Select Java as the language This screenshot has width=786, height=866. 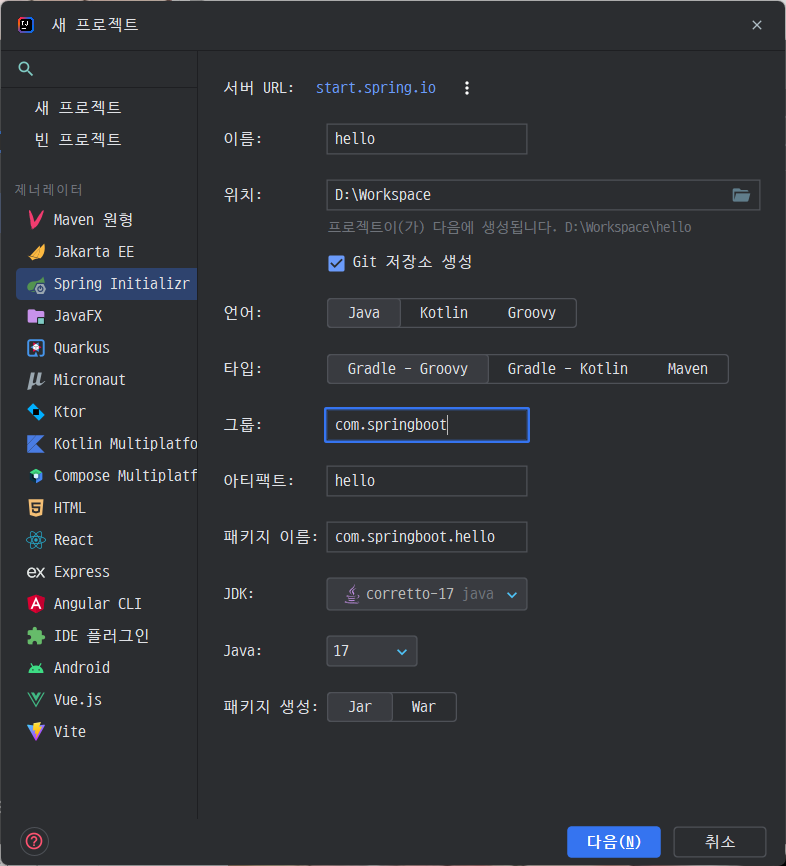[x=364, y=313]
